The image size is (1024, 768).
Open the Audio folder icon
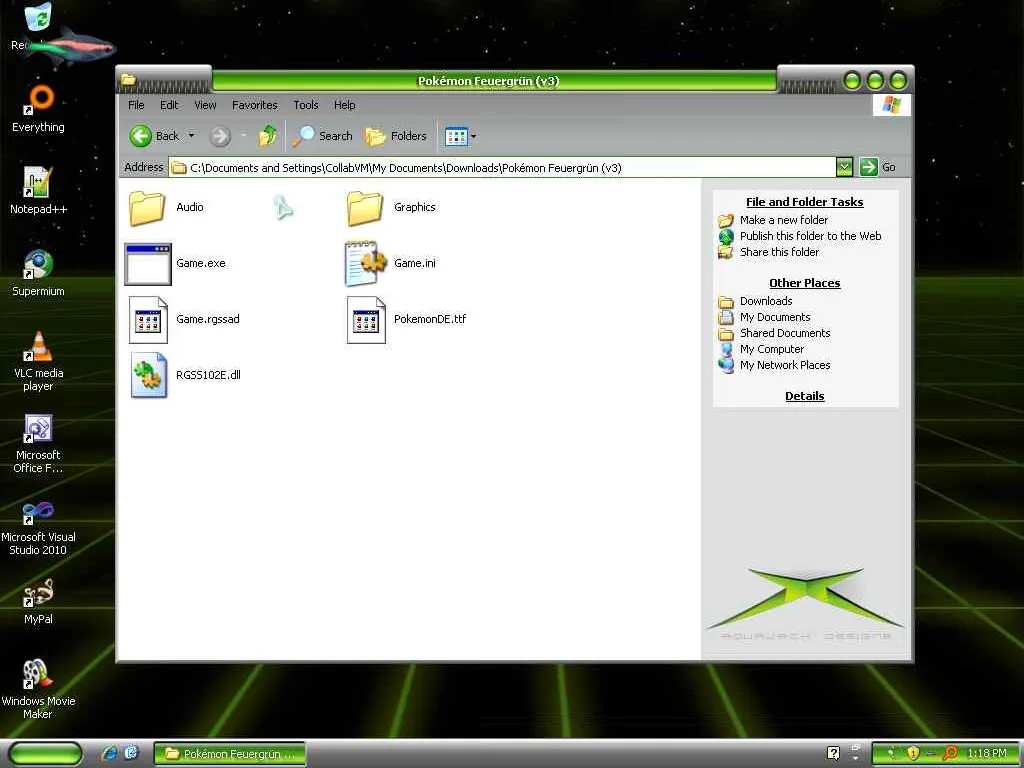click(147, 208)
